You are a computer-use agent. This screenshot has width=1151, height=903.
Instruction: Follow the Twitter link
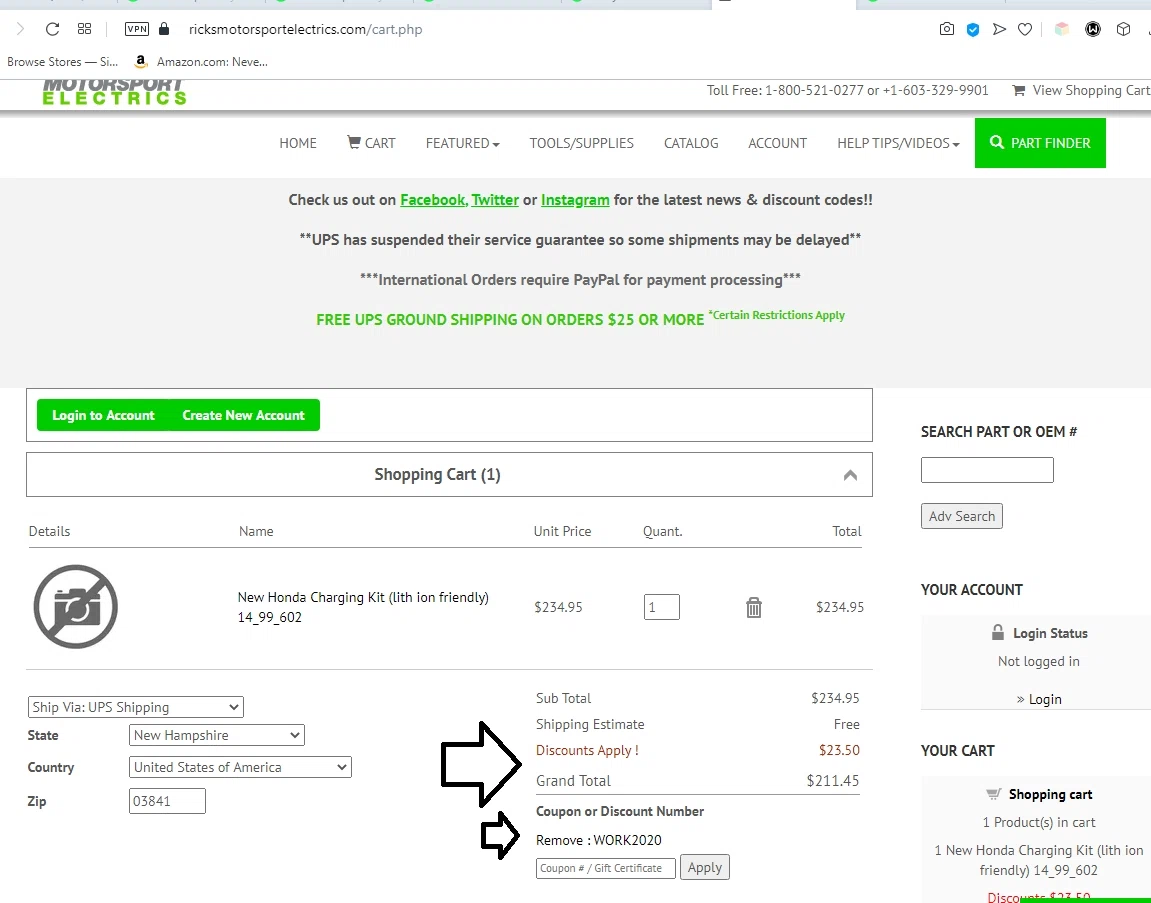(495, 200)
